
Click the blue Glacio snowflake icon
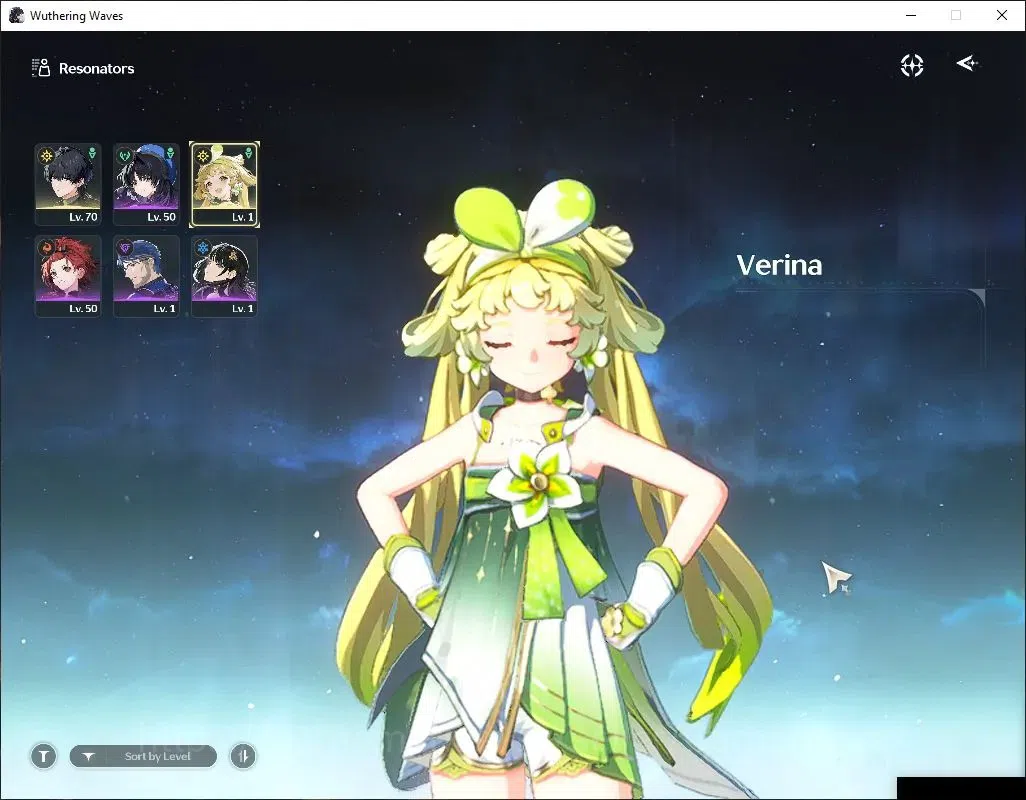[203, 248]
